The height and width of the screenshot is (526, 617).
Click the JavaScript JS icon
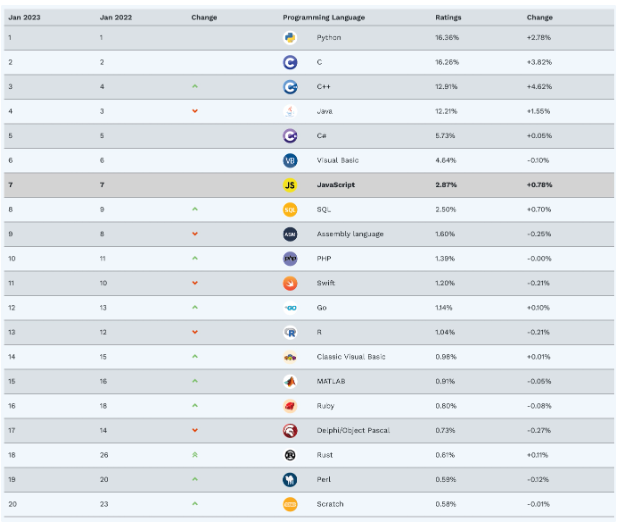(x=290, y=185)
